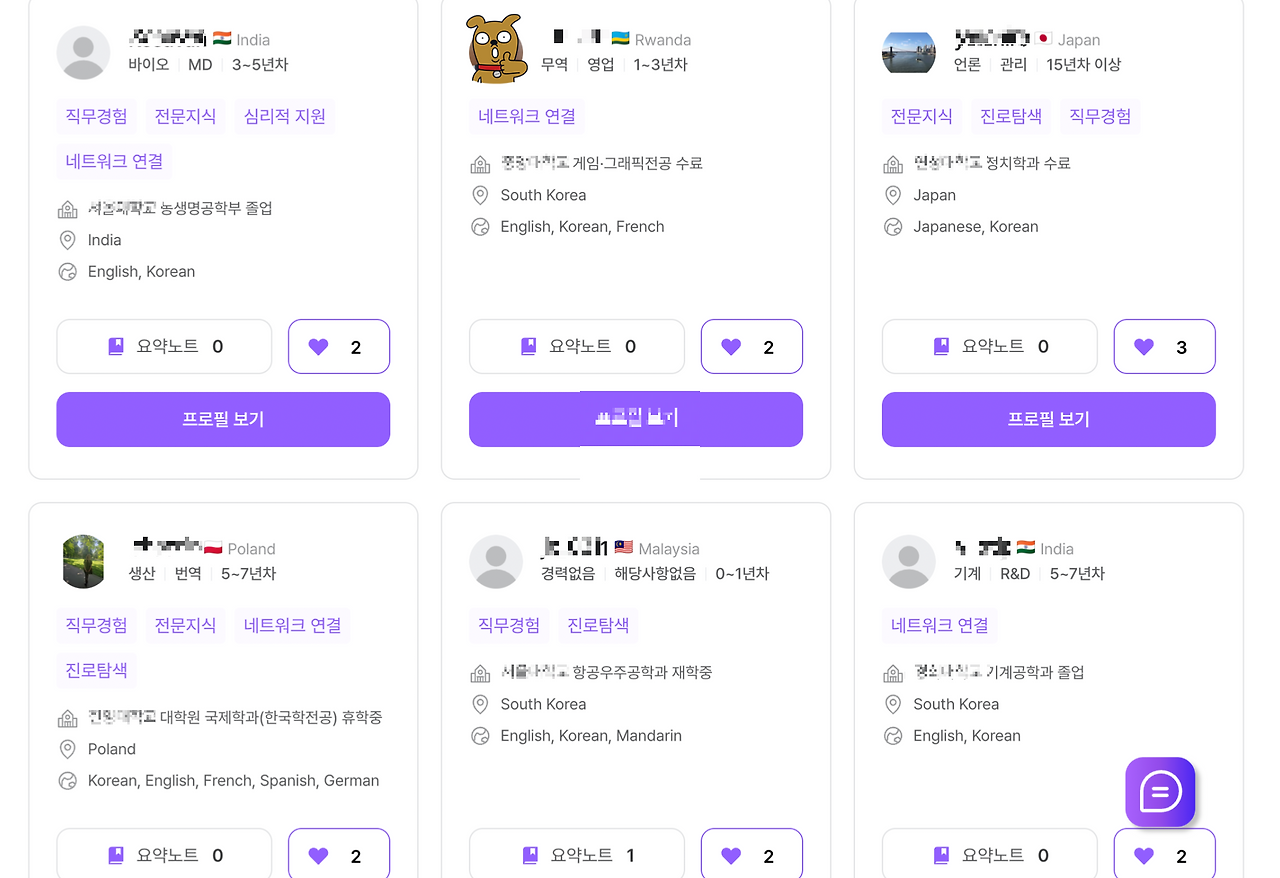This screenshot has height=878, width=1280.
Task: Click 프로필 보기 on the Japan mentor card
Action: [1048, 419]
